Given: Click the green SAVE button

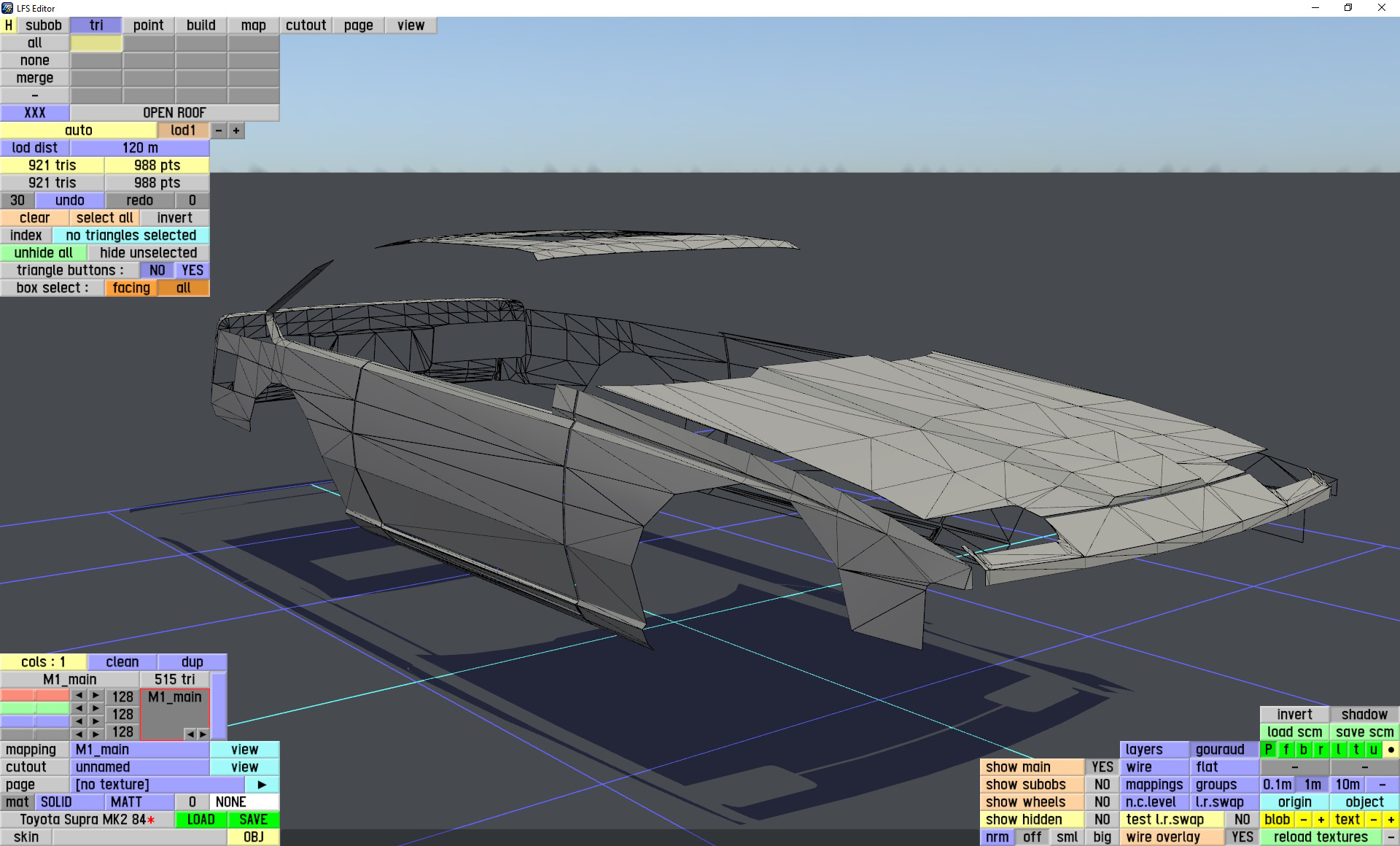Looking at the screenshot, I should (253, 819).
